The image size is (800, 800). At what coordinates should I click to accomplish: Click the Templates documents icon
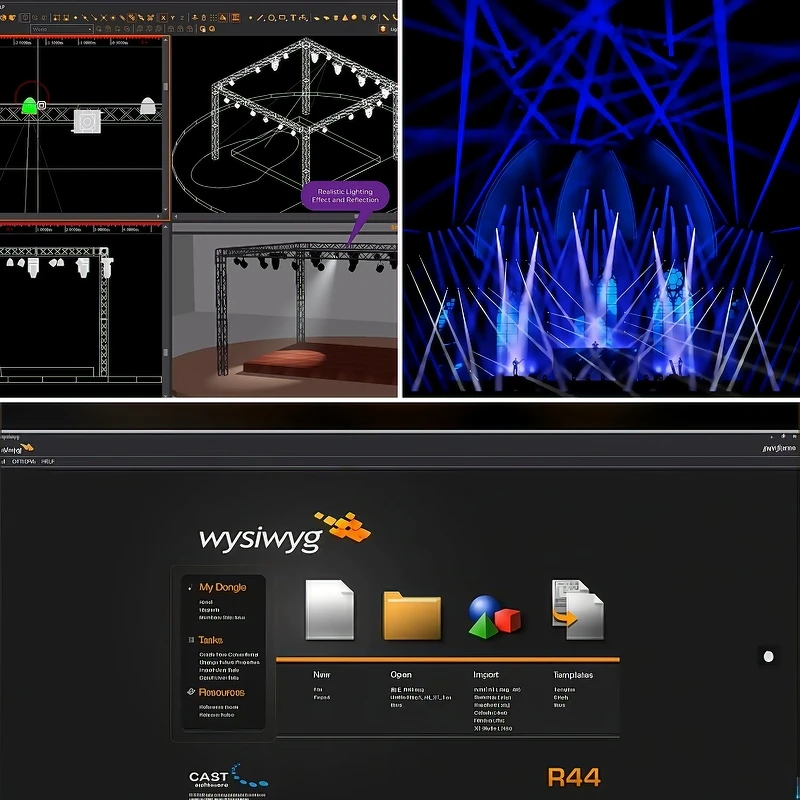tap(578, 609)
